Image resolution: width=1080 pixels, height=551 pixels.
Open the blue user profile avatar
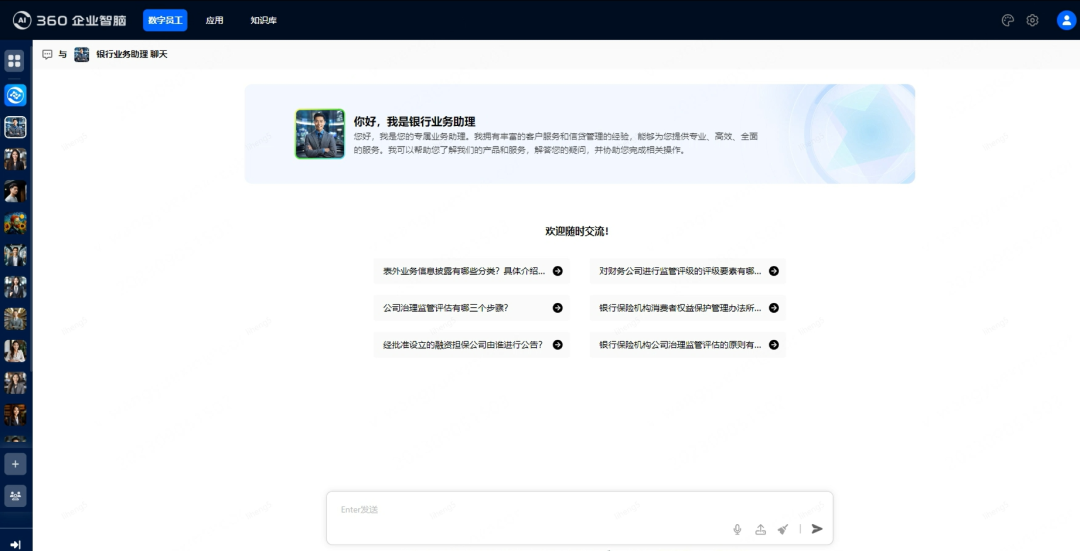1066,20
